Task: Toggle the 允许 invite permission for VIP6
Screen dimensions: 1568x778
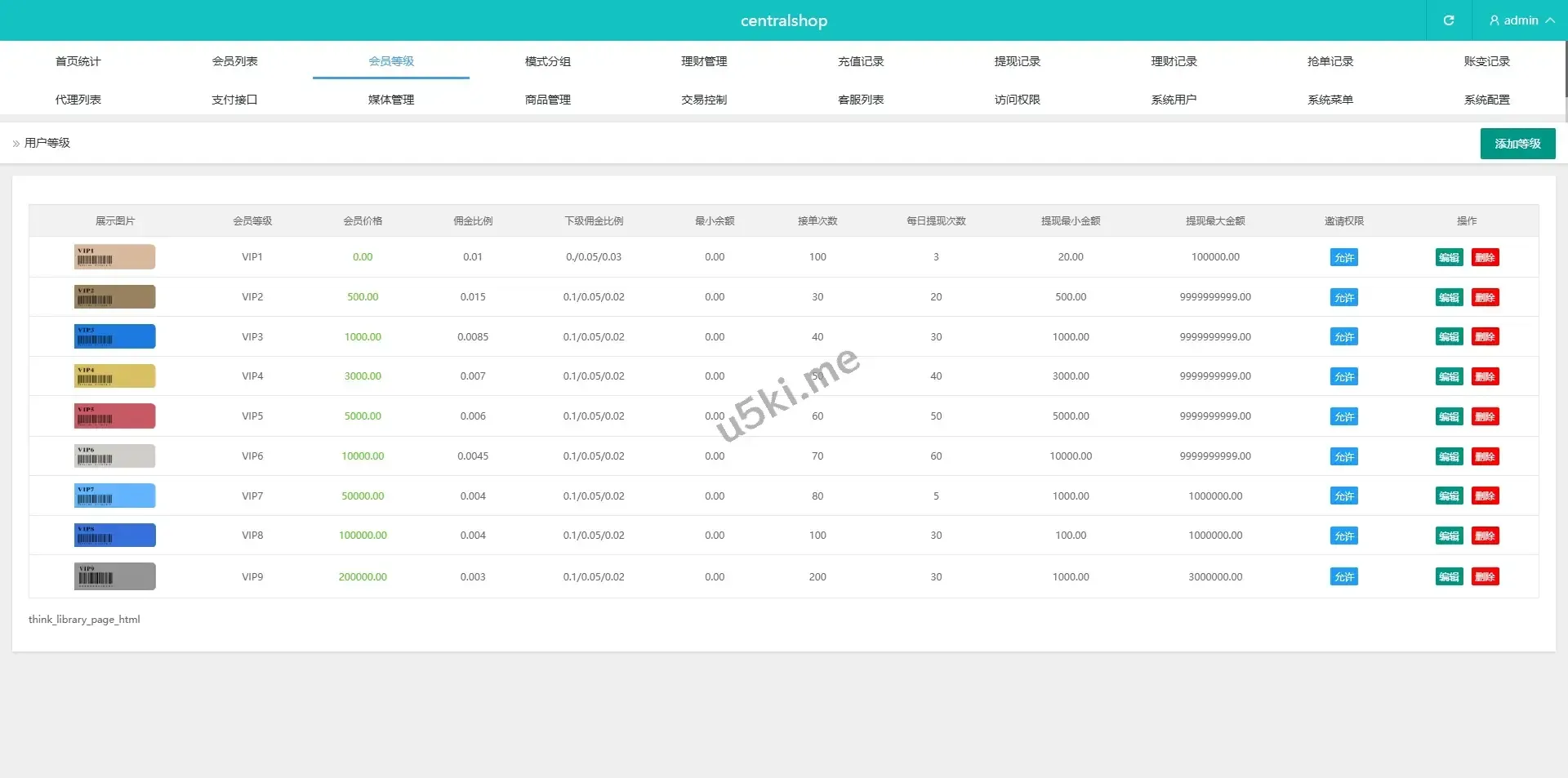Action: click(x=1343, y=457)
